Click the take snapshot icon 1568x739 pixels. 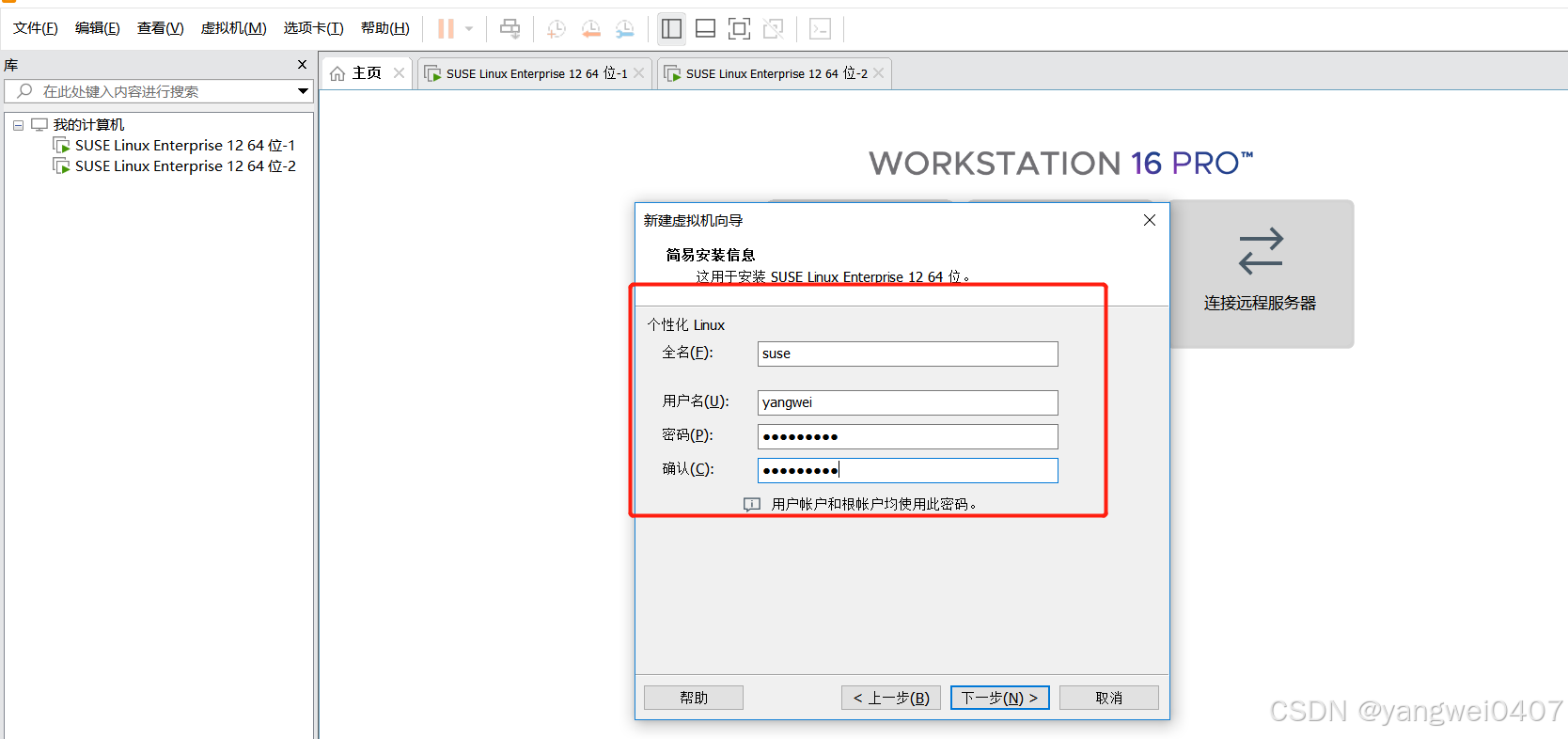[557, 29]
